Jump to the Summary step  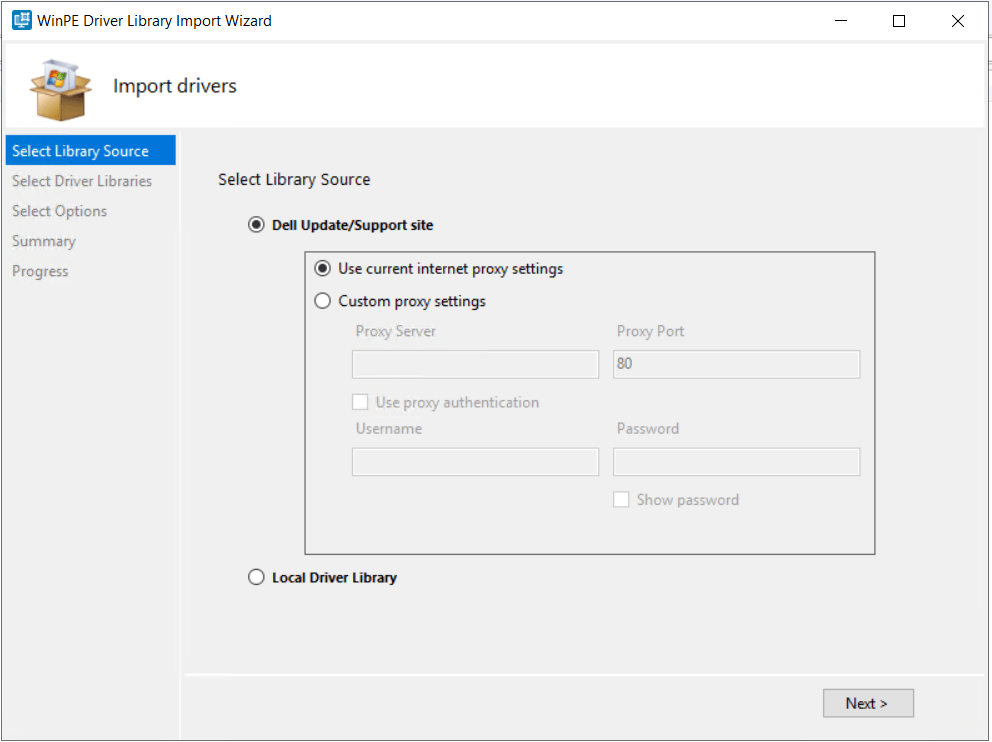(43, 241)
